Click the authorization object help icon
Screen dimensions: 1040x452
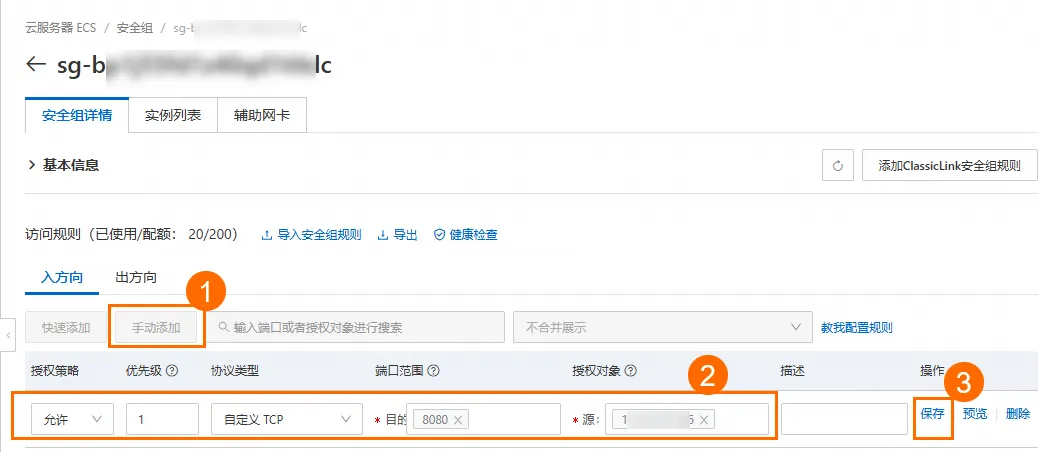(632, 371)
